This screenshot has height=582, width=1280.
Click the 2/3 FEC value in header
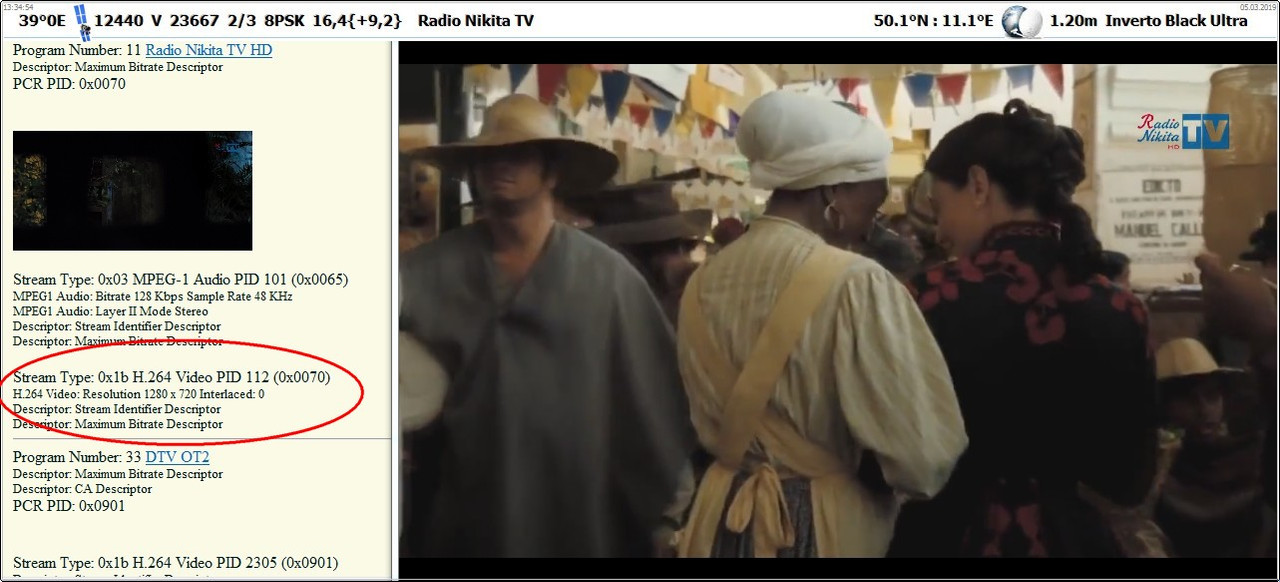(240, 21)
